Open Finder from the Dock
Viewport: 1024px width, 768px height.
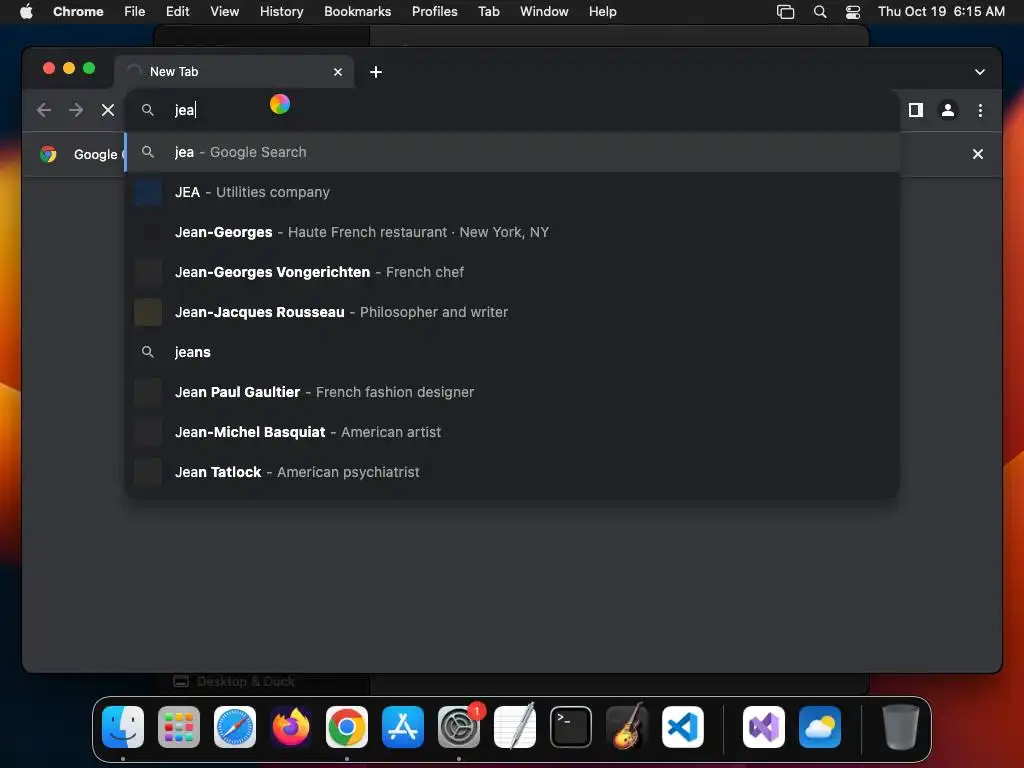123,727
